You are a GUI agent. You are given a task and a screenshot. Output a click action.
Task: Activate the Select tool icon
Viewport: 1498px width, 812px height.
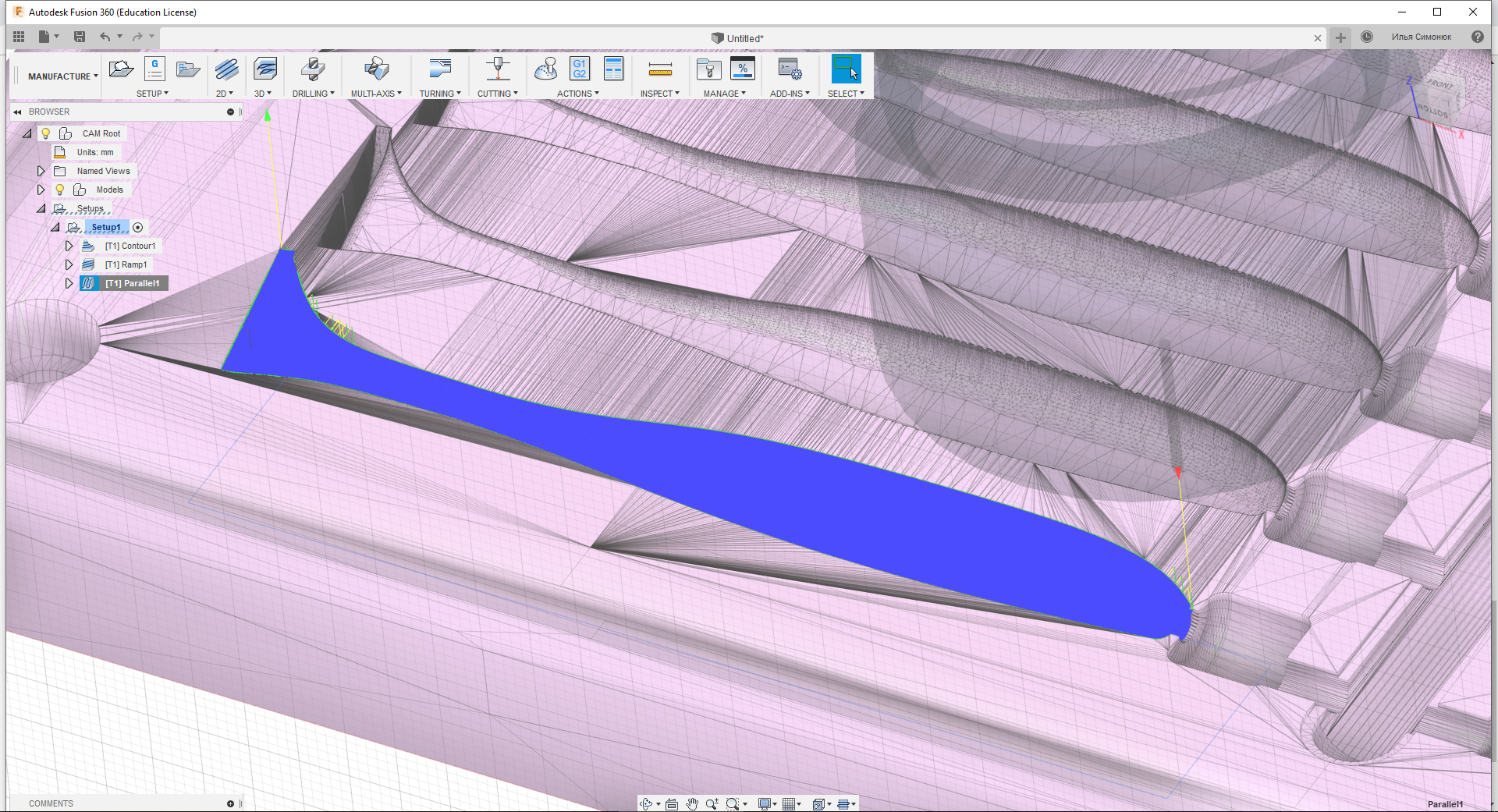click(846, 69)
